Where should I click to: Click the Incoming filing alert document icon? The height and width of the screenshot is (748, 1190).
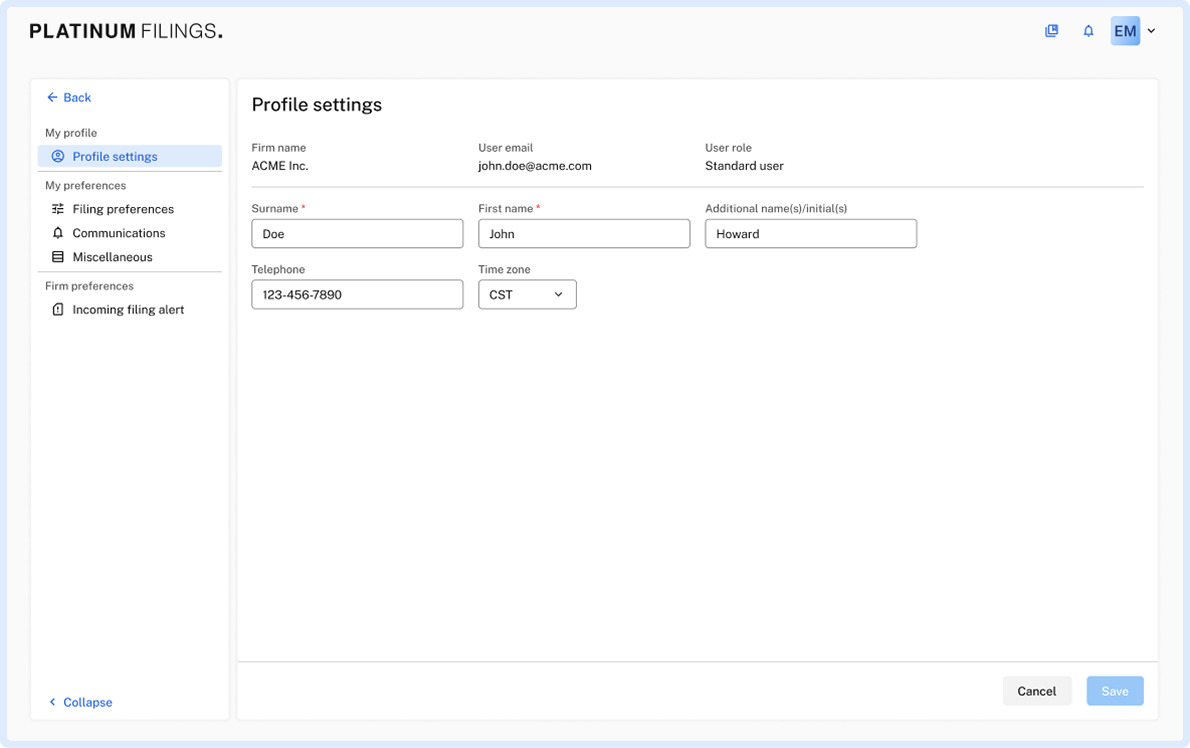[x=58, y=310]
